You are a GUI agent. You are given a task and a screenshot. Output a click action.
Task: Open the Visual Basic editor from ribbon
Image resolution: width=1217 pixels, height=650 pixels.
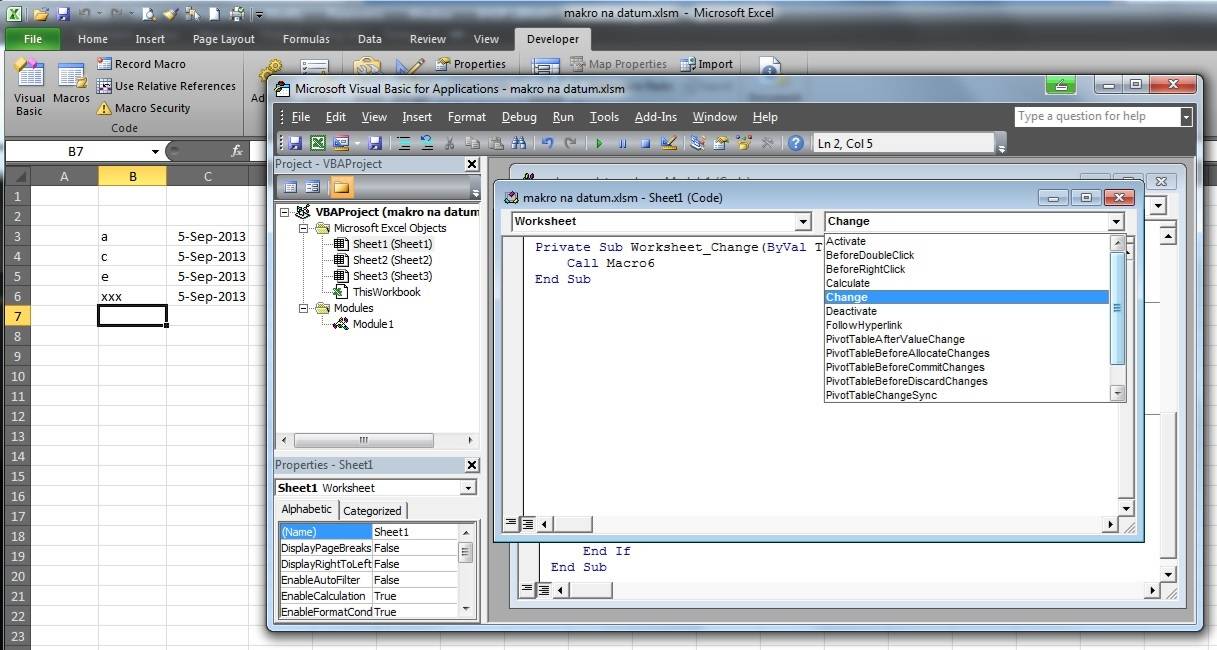click(x=29, y=86)
